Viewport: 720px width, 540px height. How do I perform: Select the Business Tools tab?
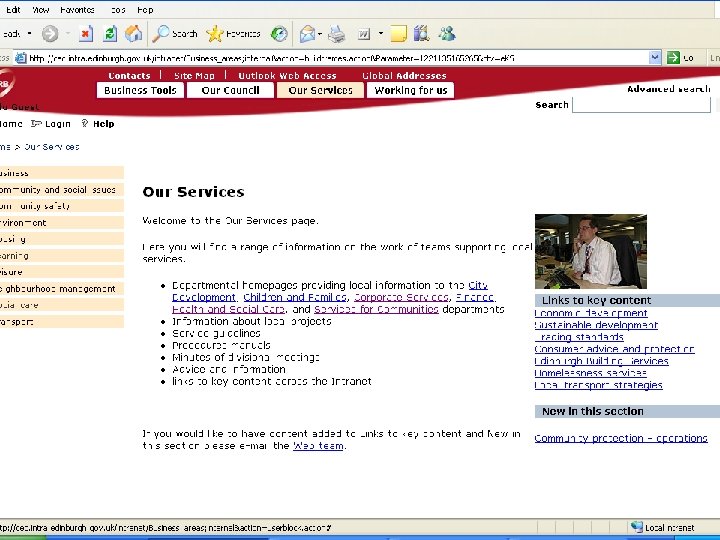point(140,90)
